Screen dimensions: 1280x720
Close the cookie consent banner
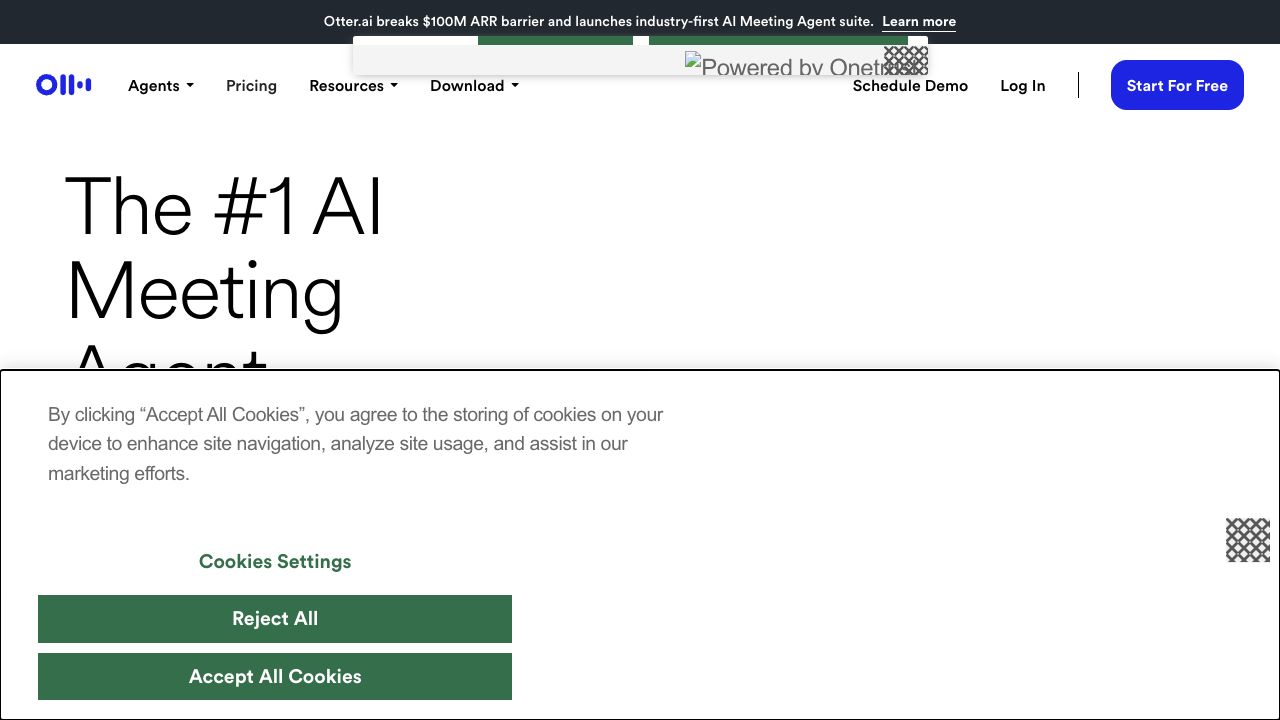[x=1247, y=540]
